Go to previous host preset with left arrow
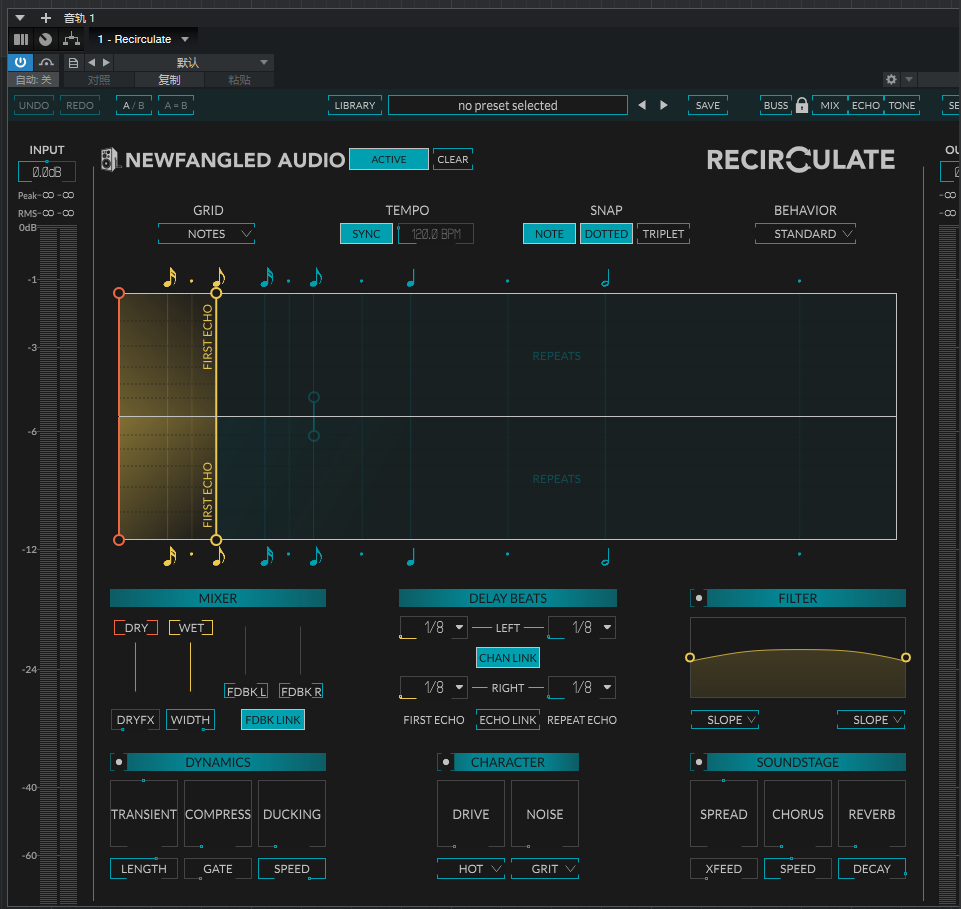Image resolution: width=961 pixels, height=909 pixels. coord(92,63)
